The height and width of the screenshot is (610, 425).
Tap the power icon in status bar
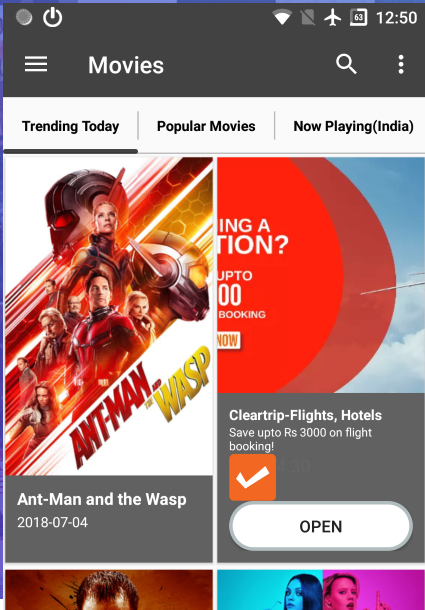[53, 18]
